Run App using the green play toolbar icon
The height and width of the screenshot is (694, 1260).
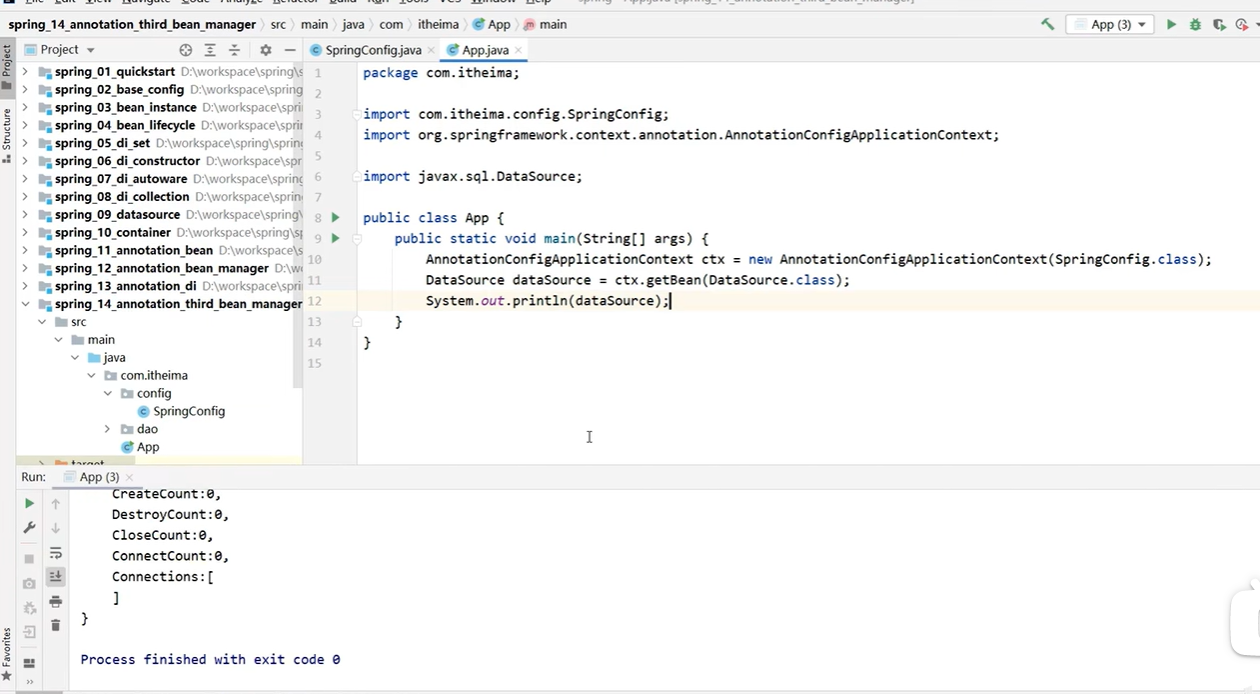pos(1171,24)
